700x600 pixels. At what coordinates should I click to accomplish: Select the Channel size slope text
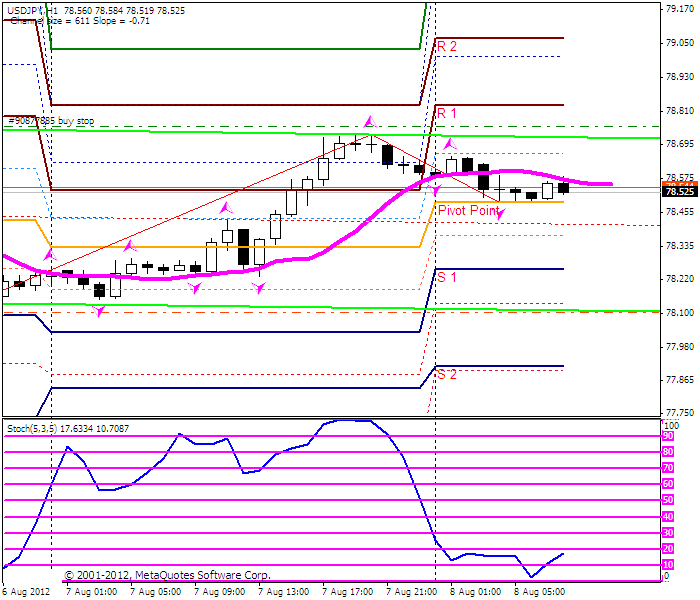click(x=80, y=21)
